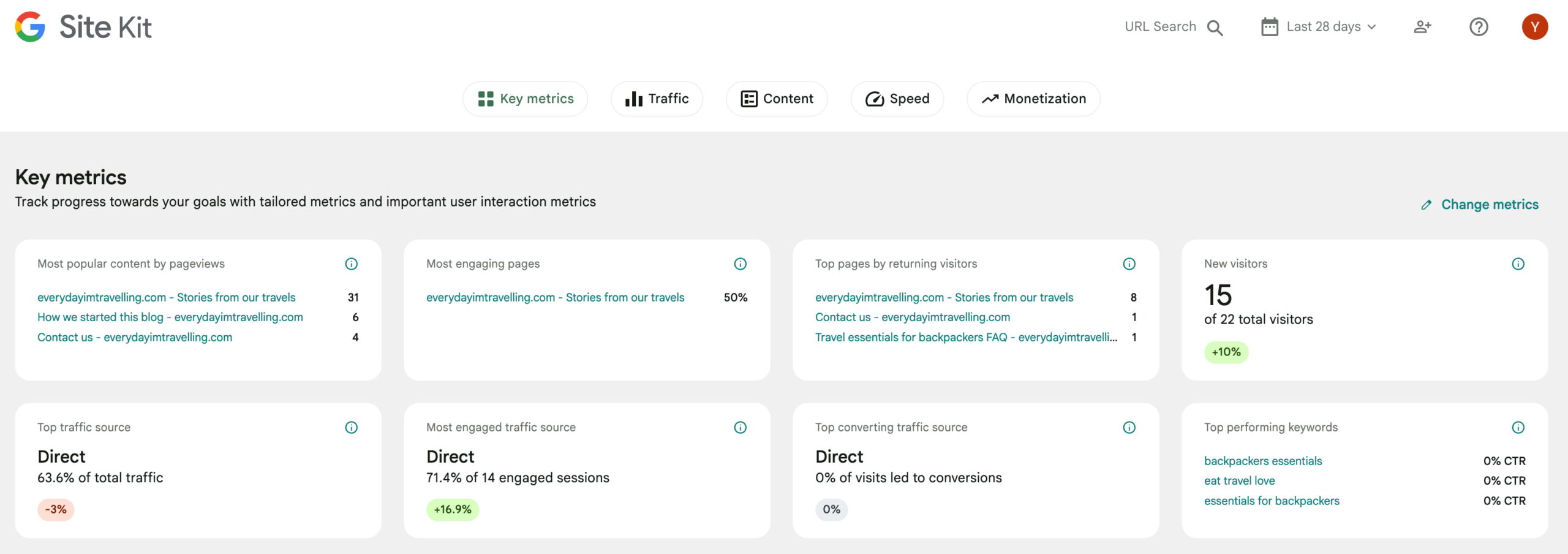Show info for Top performing keywords
1568x554 pixels.
(x=1518, y=428)
